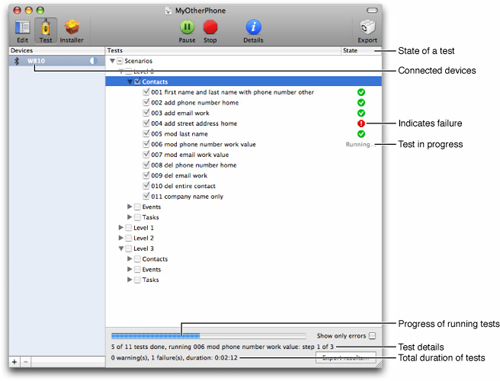Click the Running state of test 006
The height and width of the screenshot is (381, 500).
pyautogui.click(x=359, y=144)
